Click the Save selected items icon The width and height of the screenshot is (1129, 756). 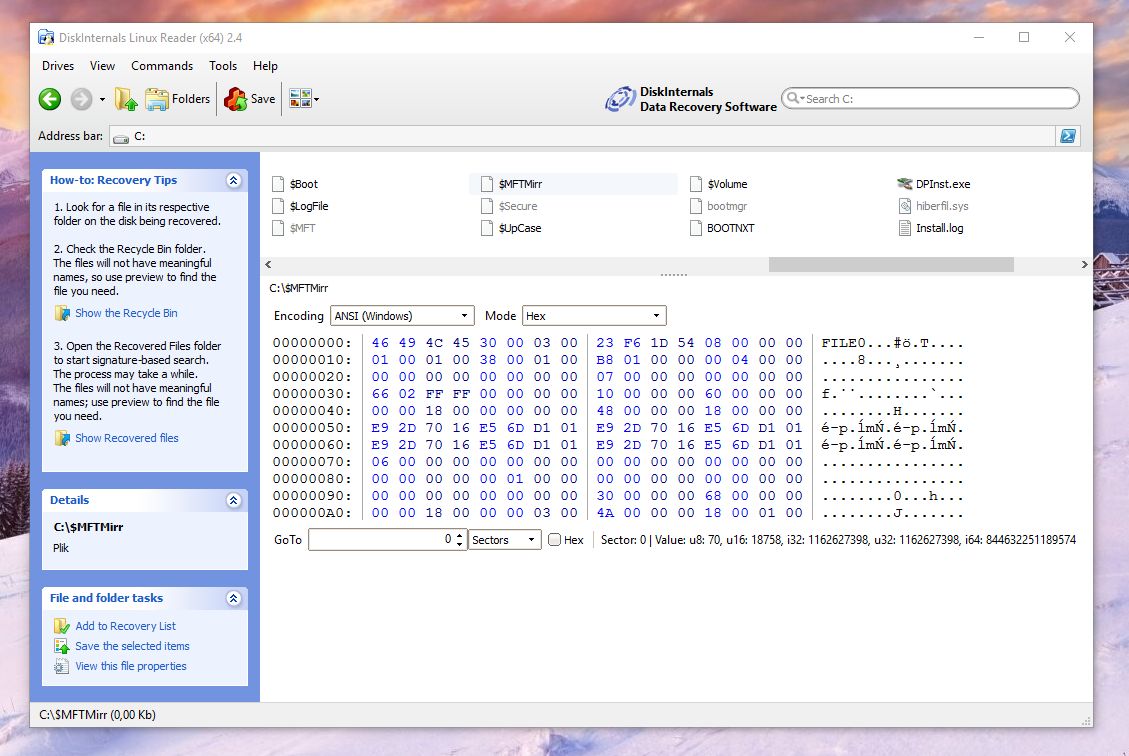tap(62, 646)
